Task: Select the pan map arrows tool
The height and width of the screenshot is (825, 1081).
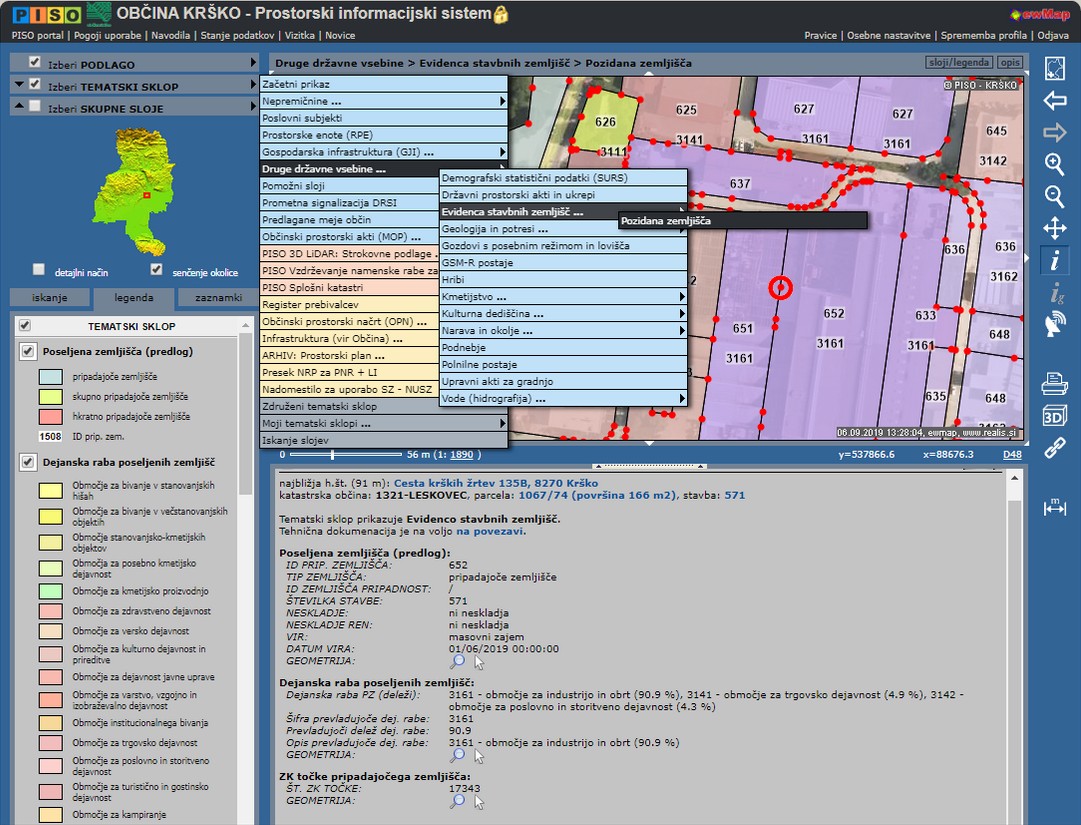Action: pos(1054,228)
